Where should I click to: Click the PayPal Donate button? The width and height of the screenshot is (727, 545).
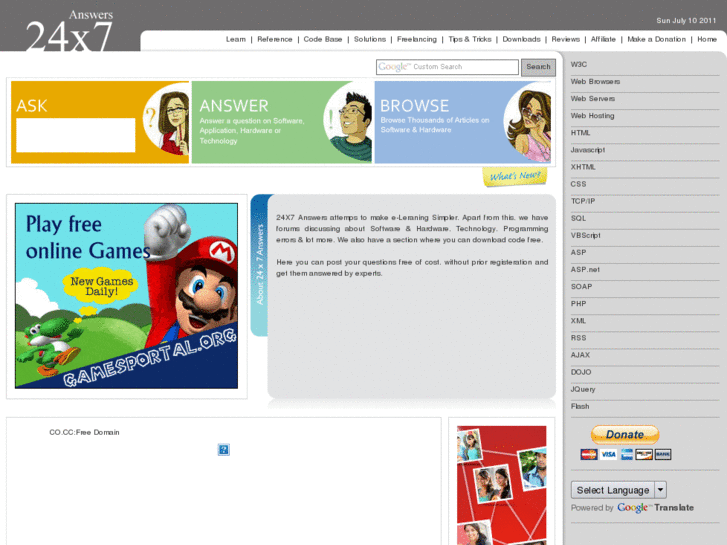point(625,435)
